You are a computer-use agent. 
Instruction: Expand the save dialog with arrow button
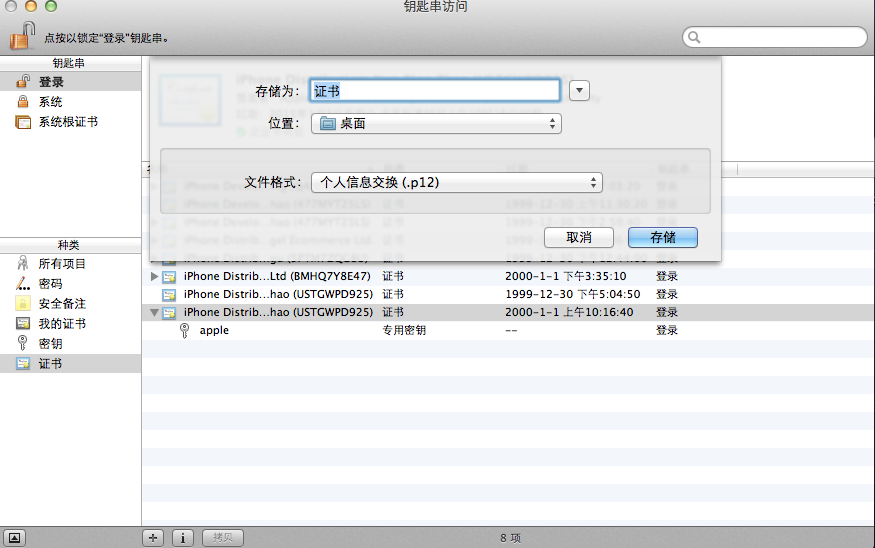click(579, 90)
